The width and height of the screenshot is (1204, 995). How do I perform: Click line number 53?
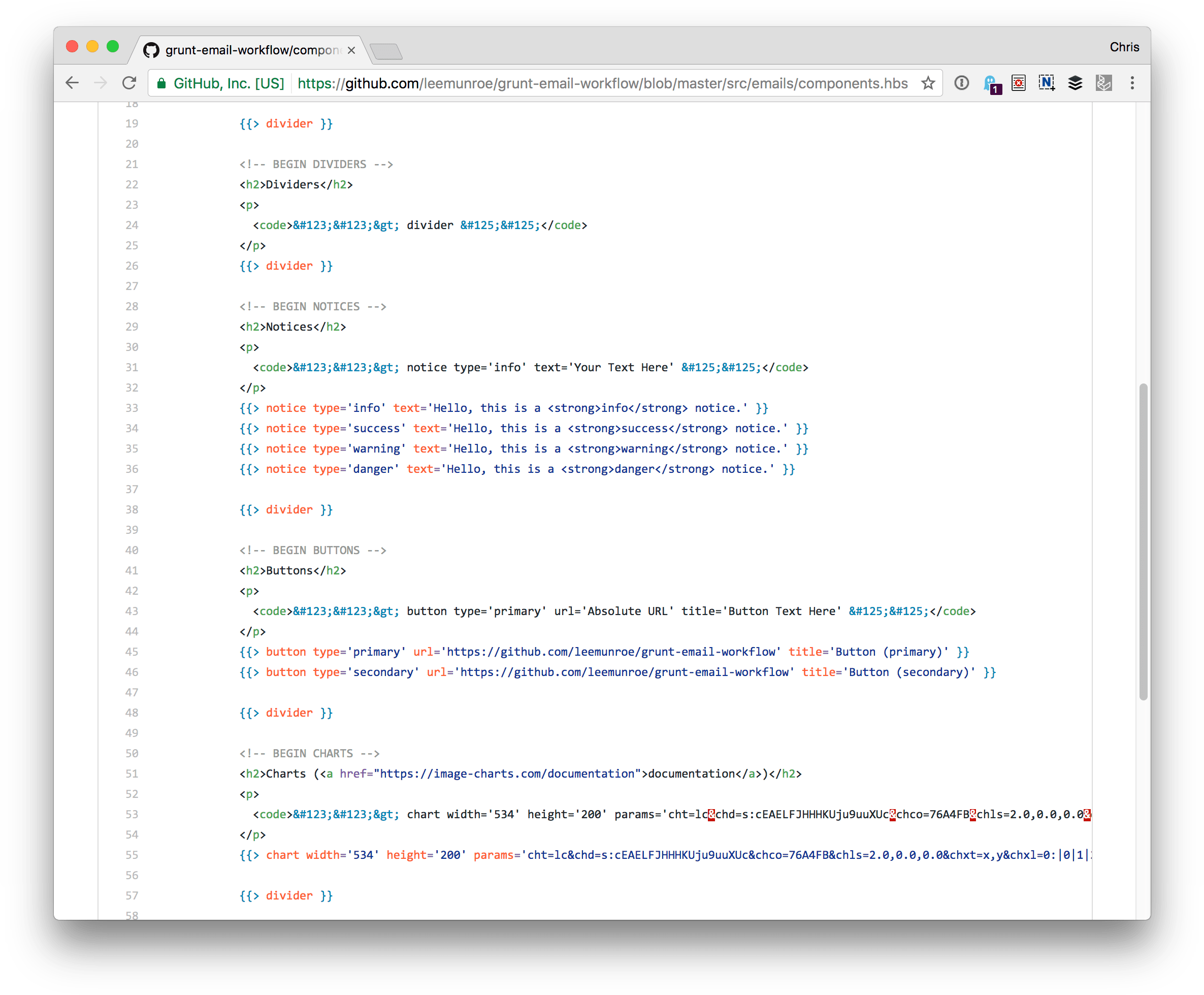tap(132, 814)
